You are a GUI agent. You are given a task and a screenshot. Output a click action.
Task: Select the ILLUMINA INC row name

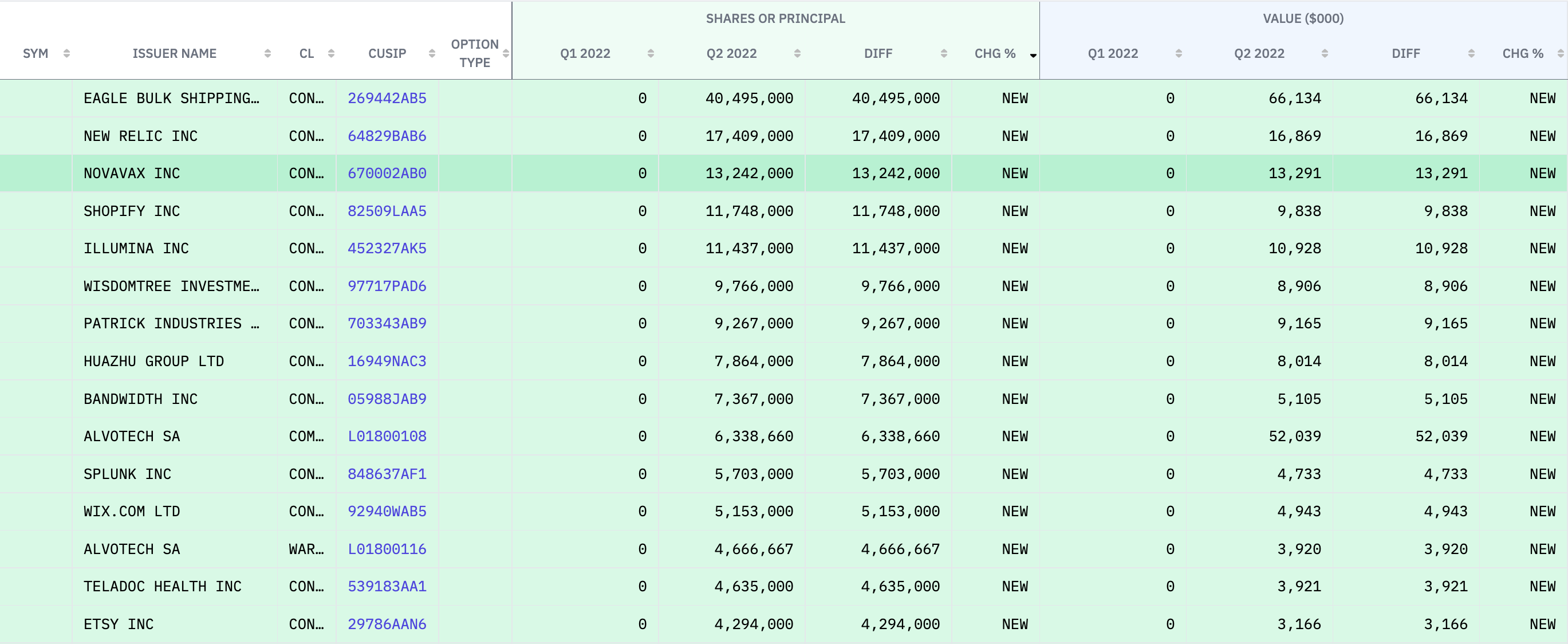click(x=136, y=249)
